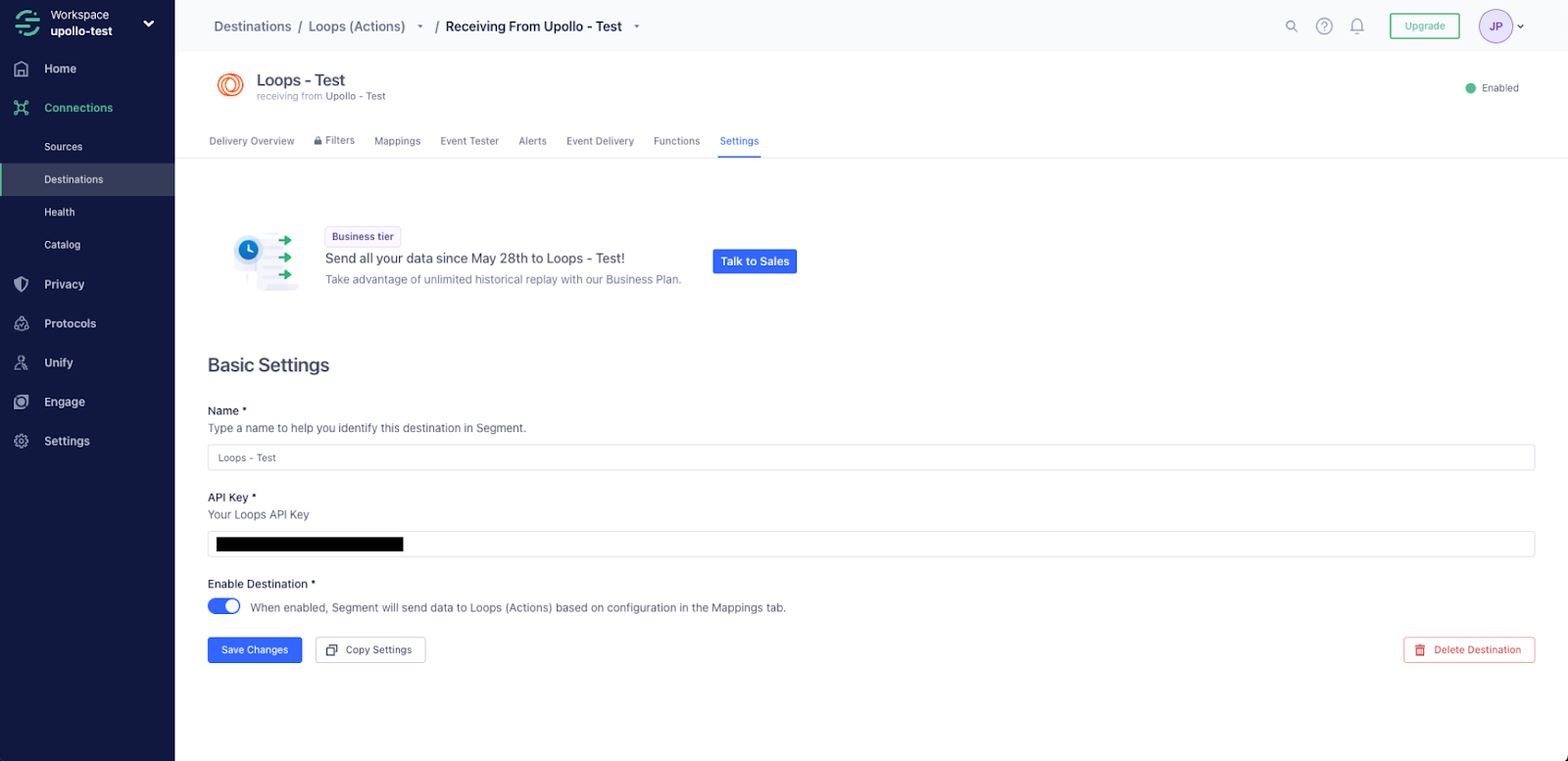Go to Home in the sidebar
The width and height of the screenshot is (1568, 761).
(60, 69)
